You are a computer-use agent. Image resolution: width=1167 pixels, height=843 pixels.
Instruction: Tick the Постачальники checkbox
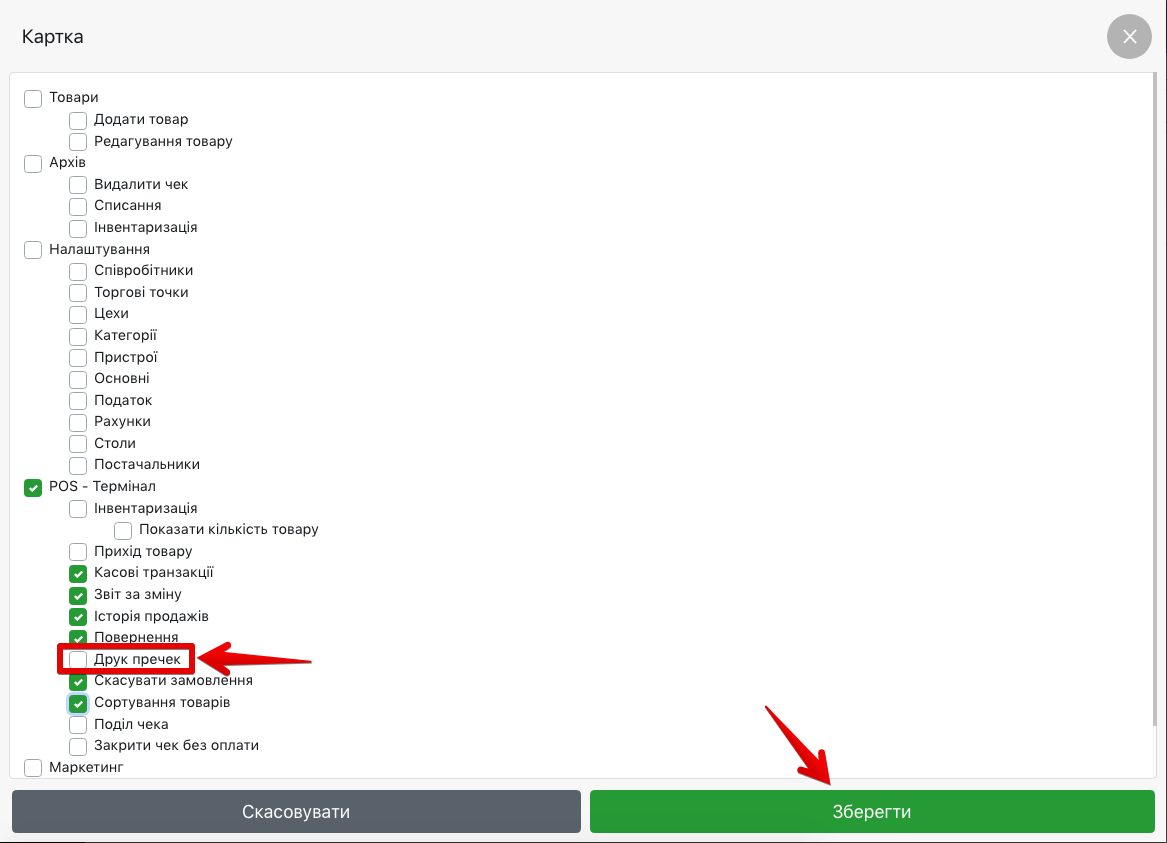coord(78,465)
